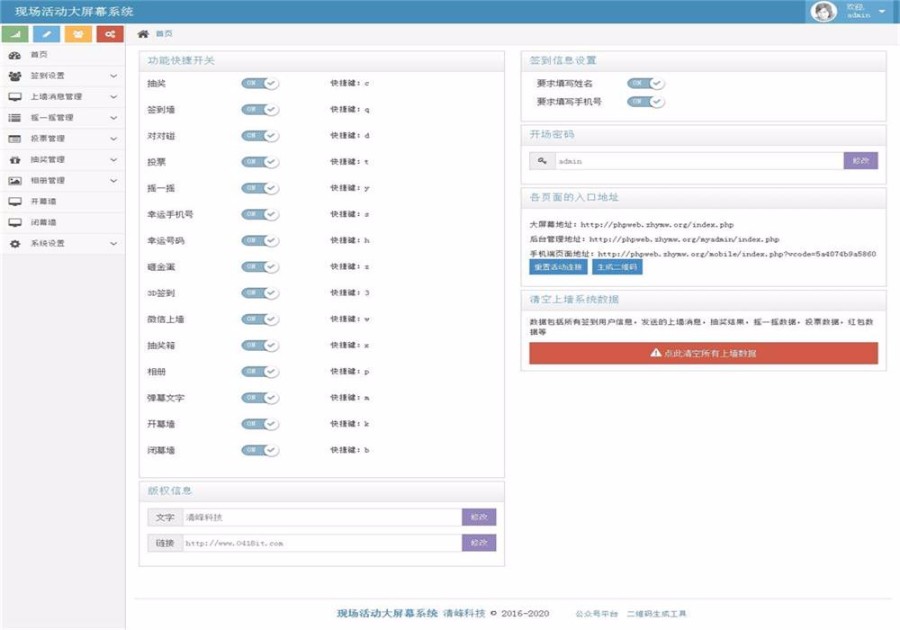900x630 pixels.
Task: Click the red 点此清空所有上墙数据 button
Action: (x=698, y=353)
